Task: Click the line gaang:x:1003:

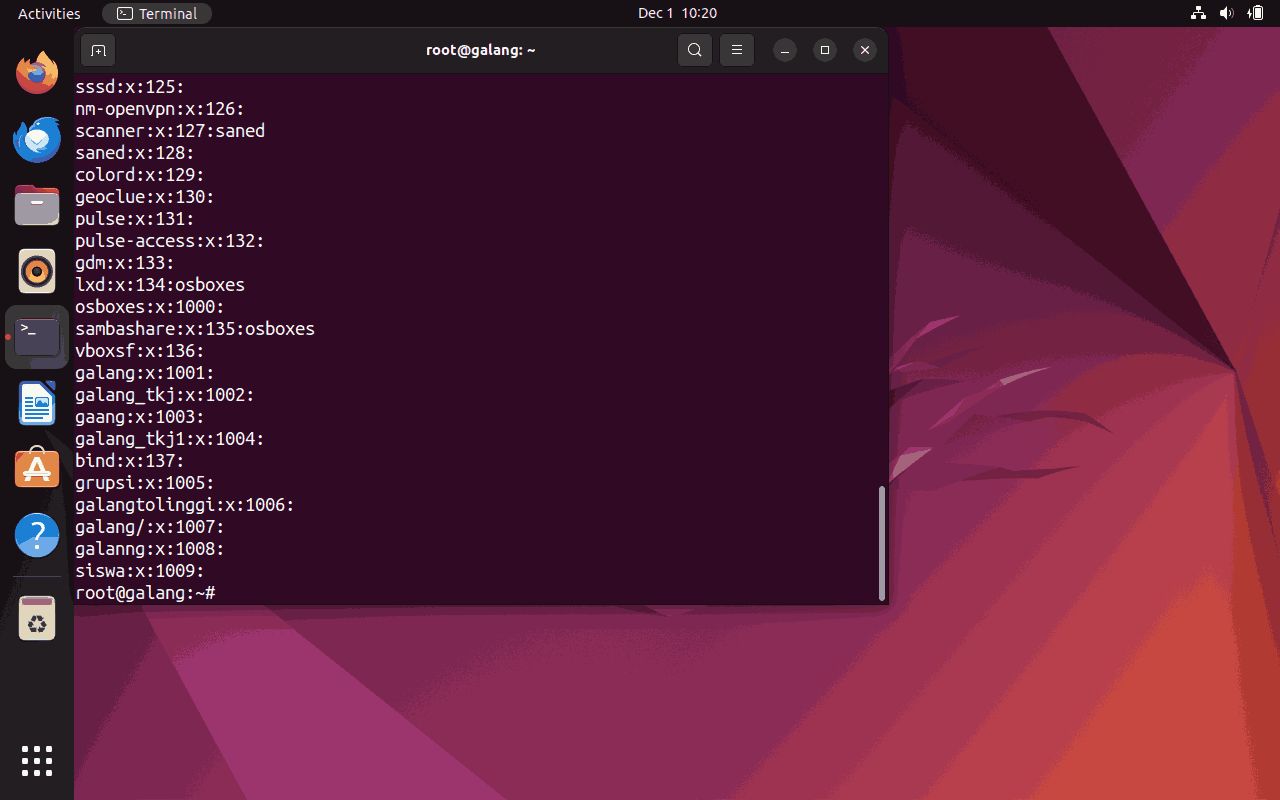Action: click(140, 417)
